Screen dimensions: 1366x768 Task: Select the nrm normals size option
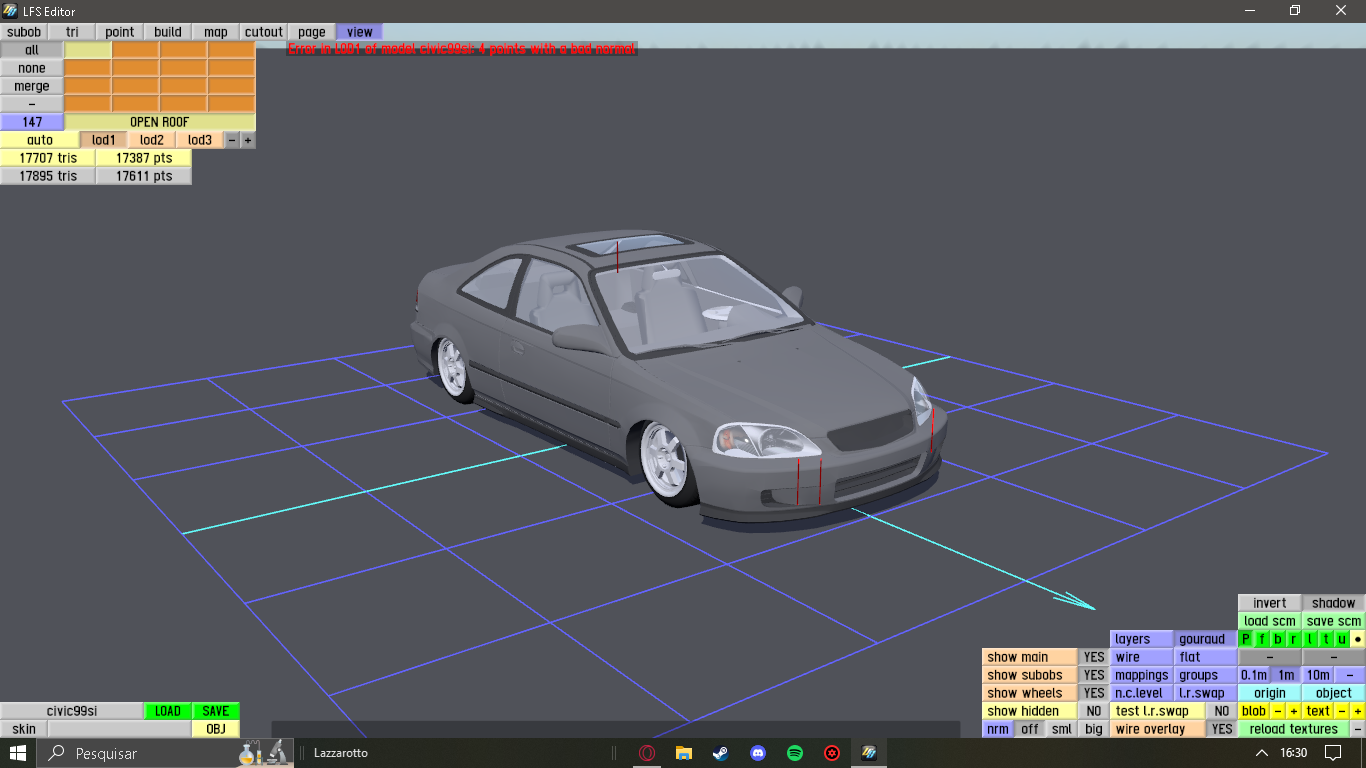coord(998,729)
